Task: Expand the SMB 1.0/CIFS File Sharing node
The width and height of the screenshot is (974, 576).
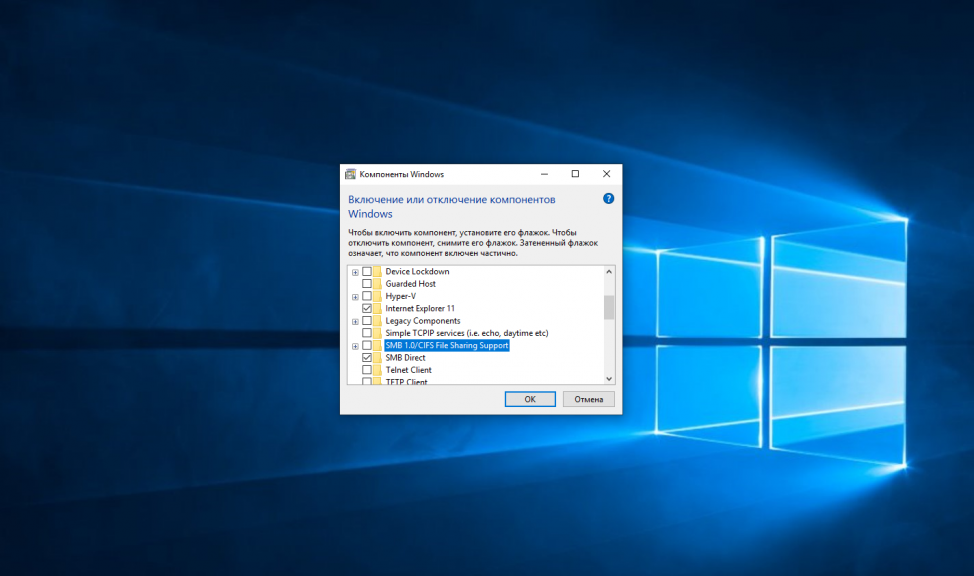Action: pyautogui.click(x=355, y=346)
